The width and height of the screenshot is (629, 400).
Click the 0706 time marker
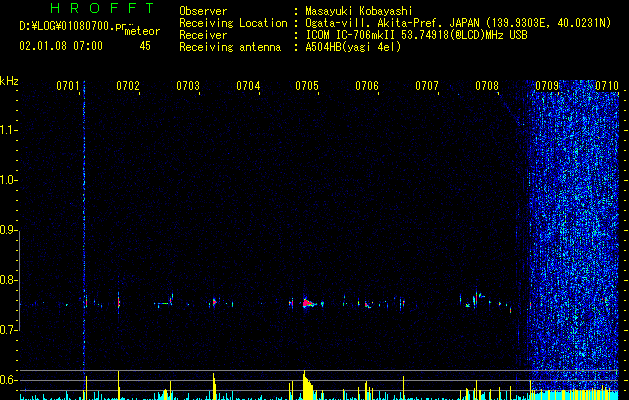367,86
